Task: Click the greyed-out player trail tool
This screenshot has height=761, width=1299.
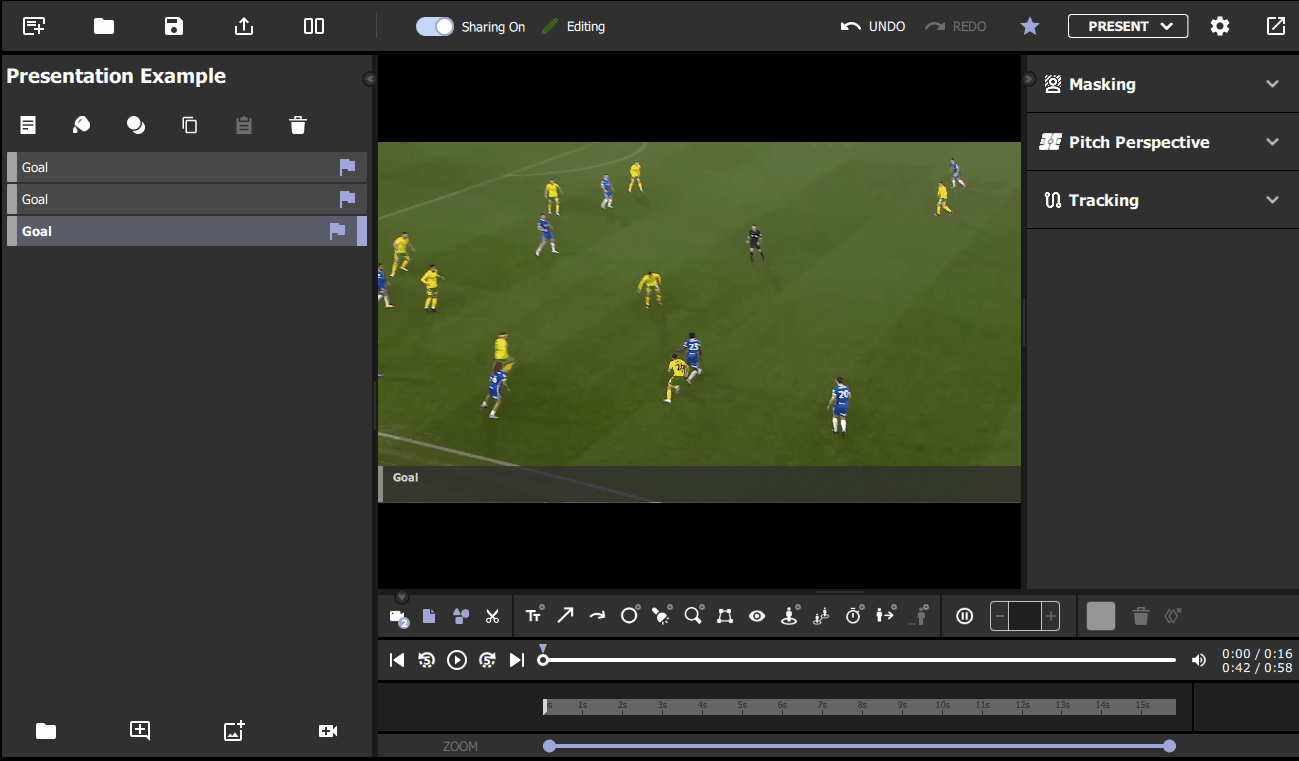Action: pyautogui.click(x=918, y=615)
